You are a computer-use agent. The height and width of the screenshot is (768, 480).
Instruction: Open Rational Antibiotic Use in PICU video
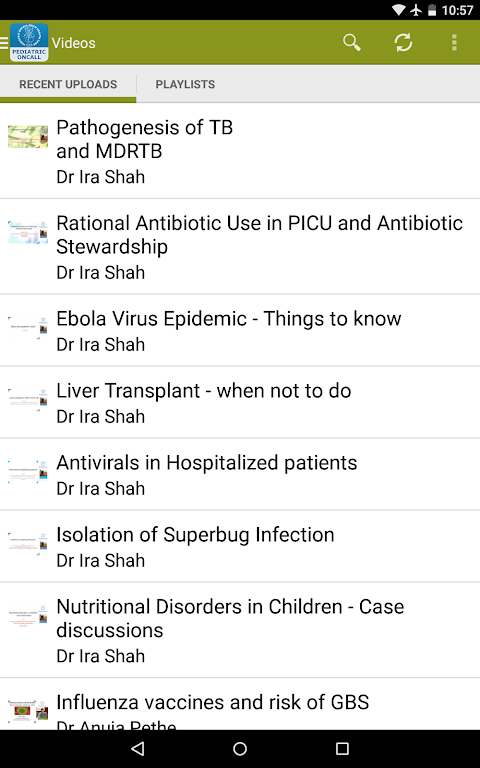pyautogui.click(x=240, y=246)
